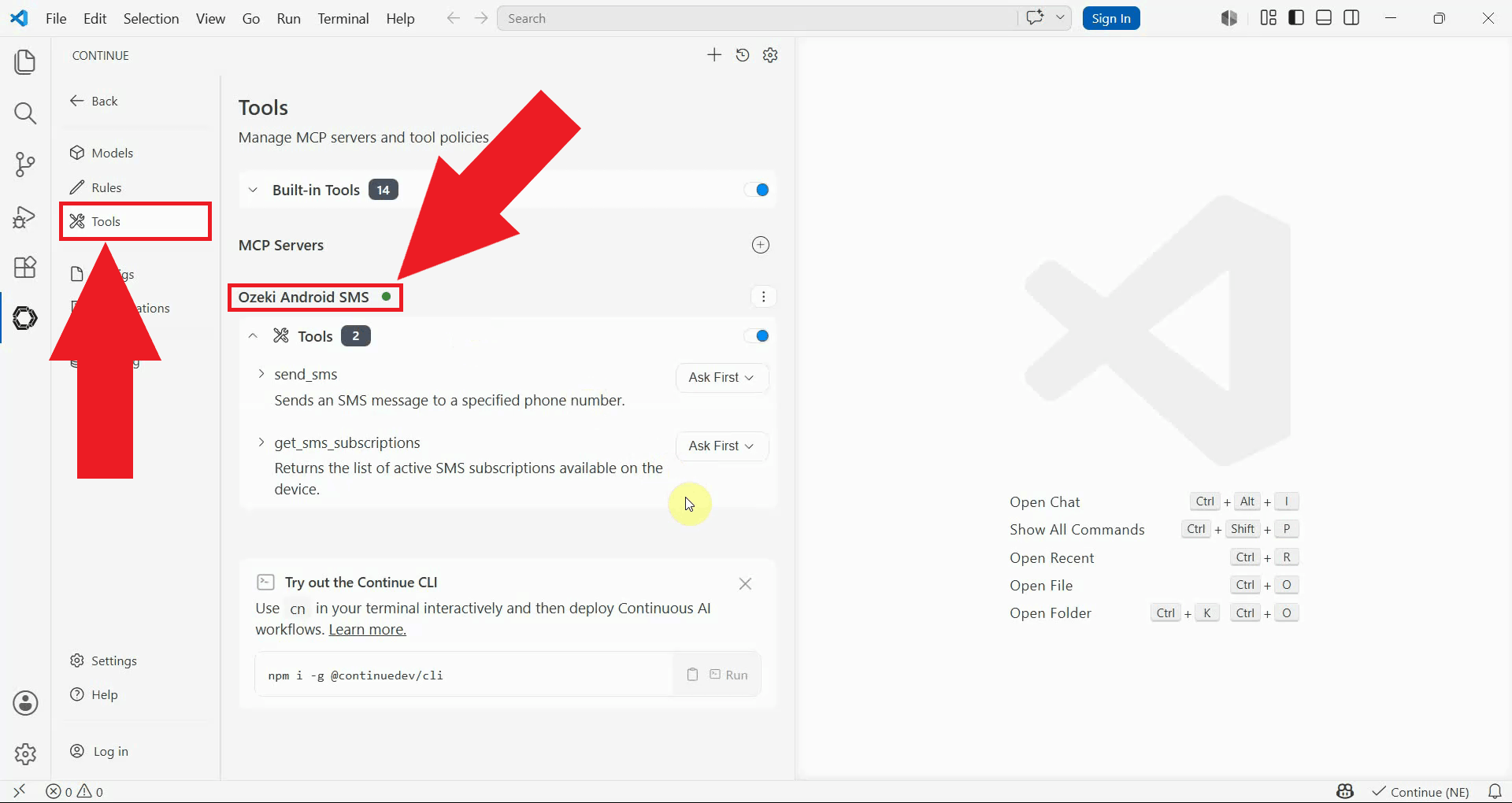The height and width of the screenshot is (803, 1512).
Task: Click the command center Search field
Action: [x=756, y=18]
